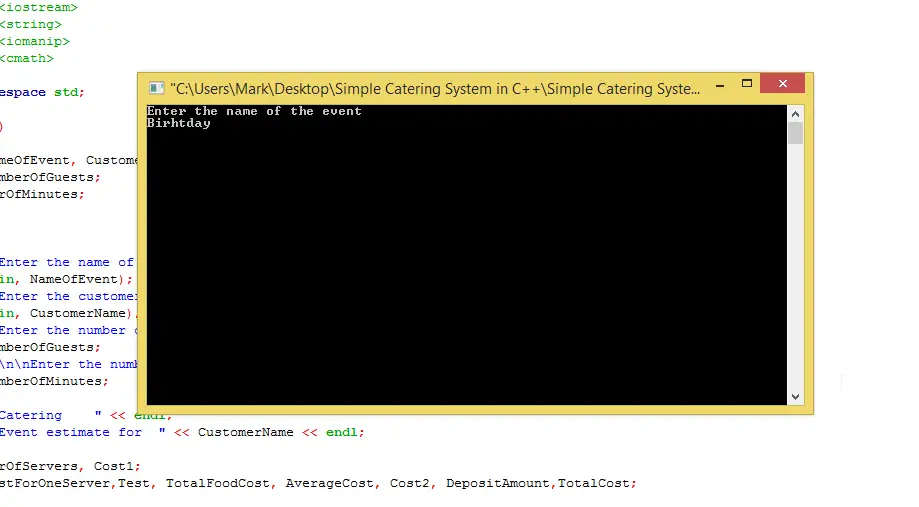Click after the typed text "Birhtday"
919x507 pixels.
(x=213, y=124)
